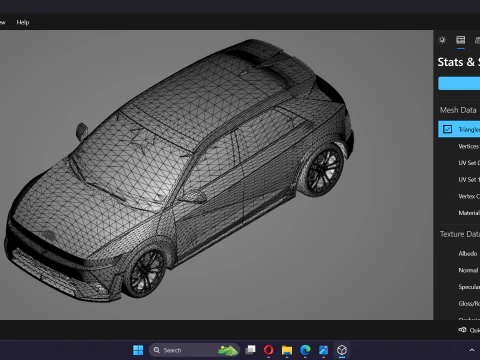Open Microsoft Edge from the taskbar
This screenshot has height=360, width=480.
[x=305, y=350]
